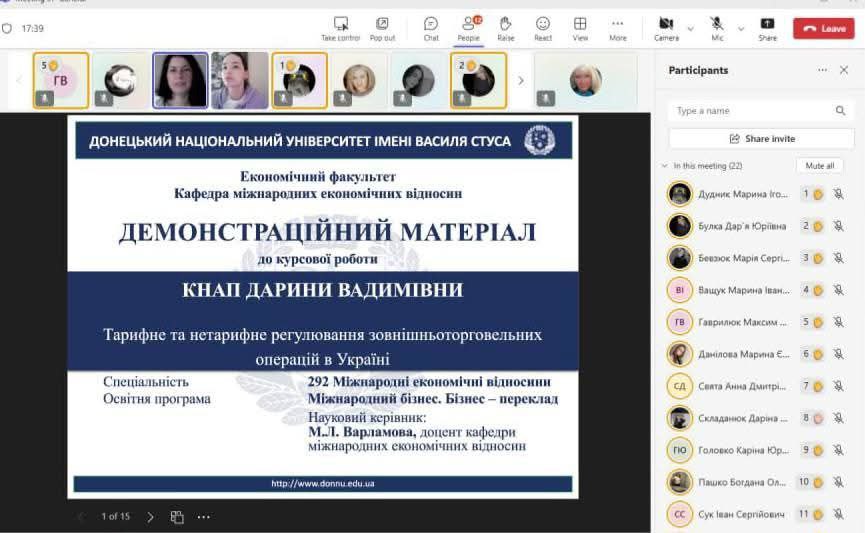Click Share invite button

coord(761,138)
